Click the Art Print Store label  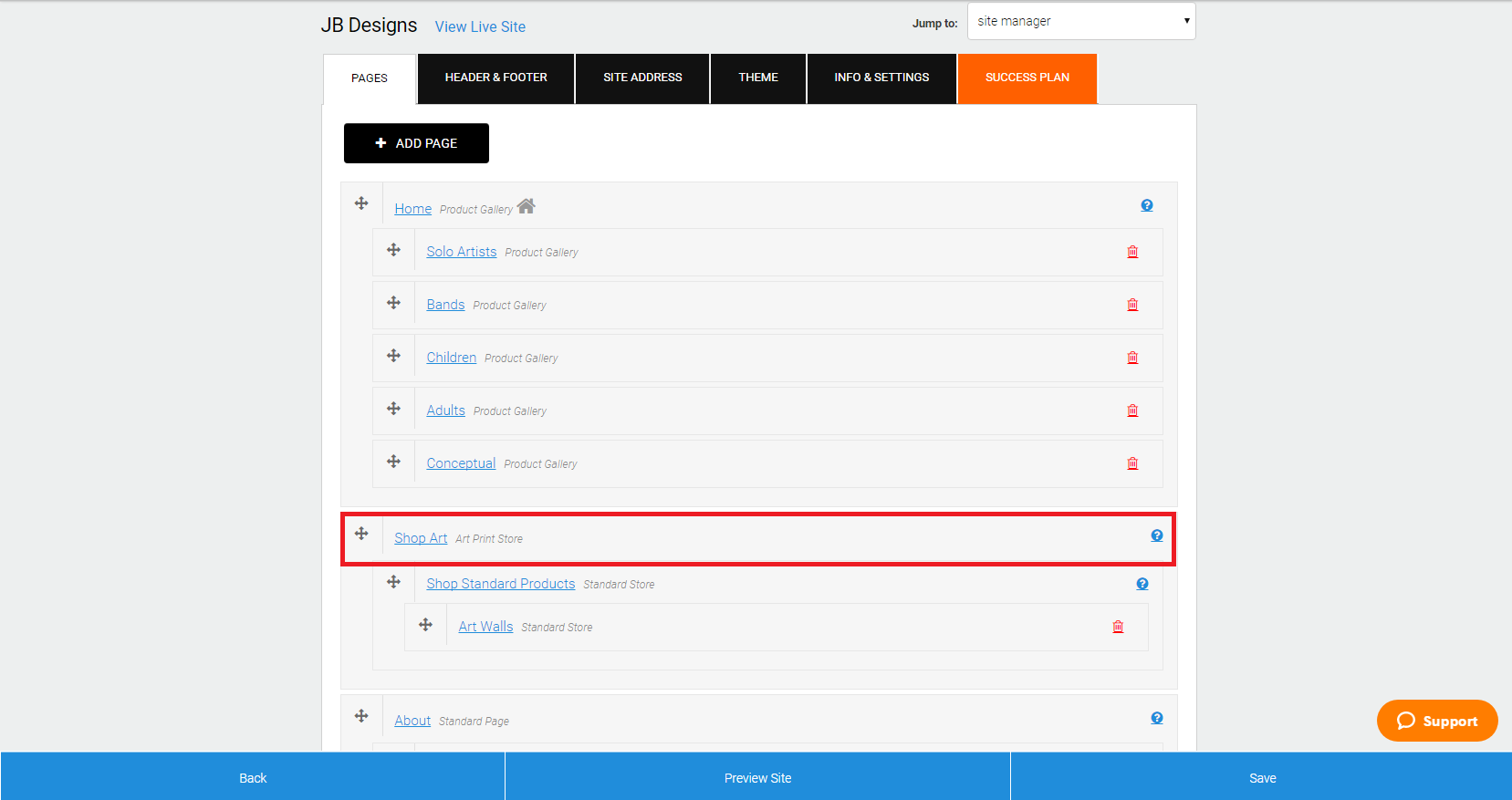(489, 539)
